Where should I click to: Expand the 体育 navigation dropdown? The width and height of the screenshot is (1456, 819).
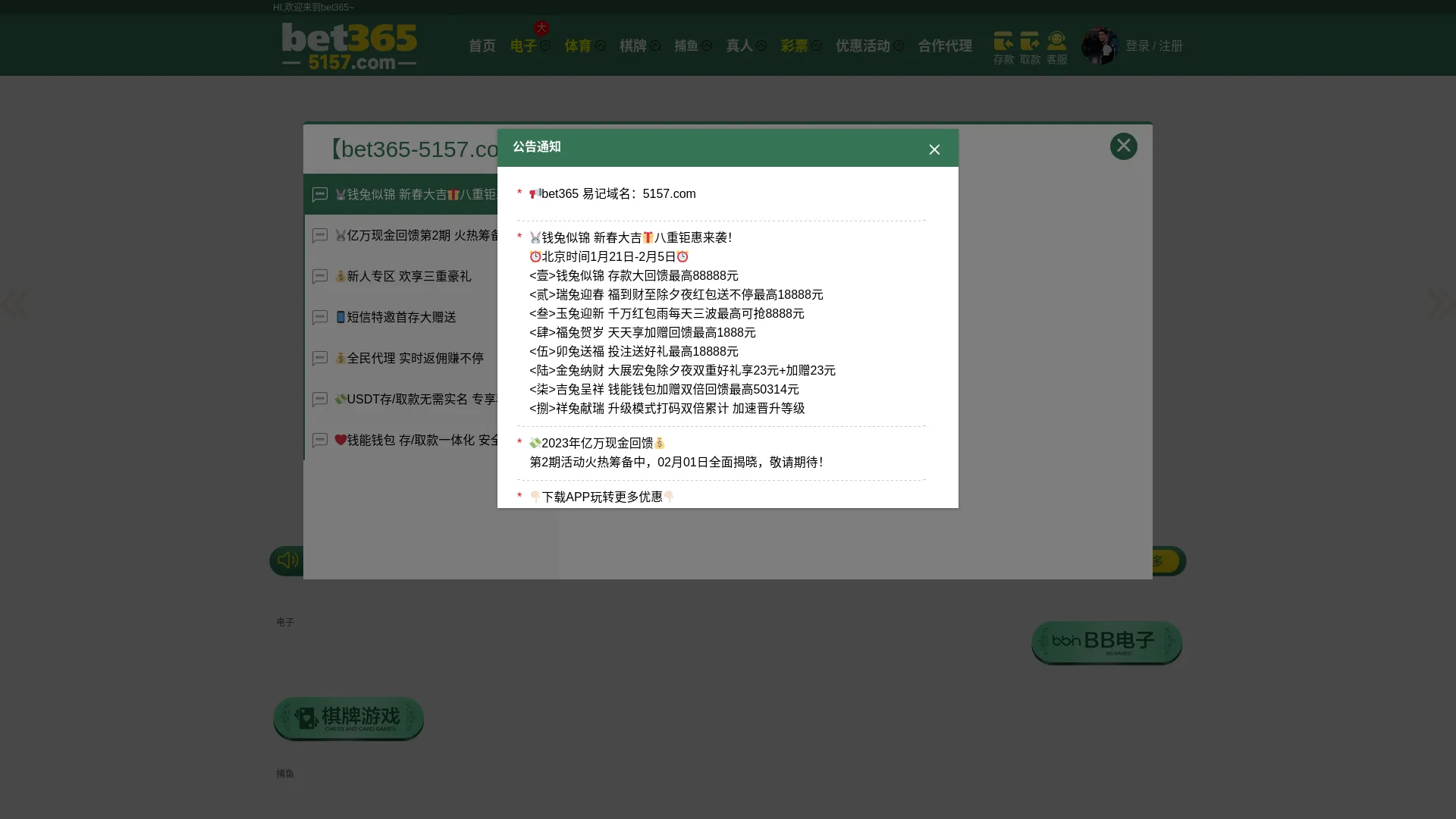pyautogui.click(x=600, y=46)
